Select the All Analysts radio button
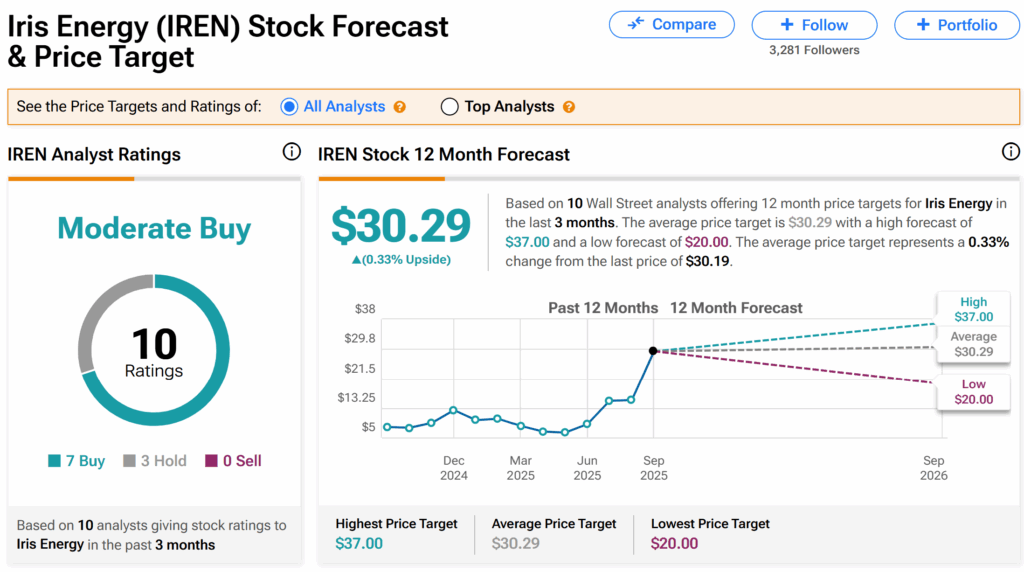Image resolution: width=1024 pixels, height=572 pixels. (290, 106)
